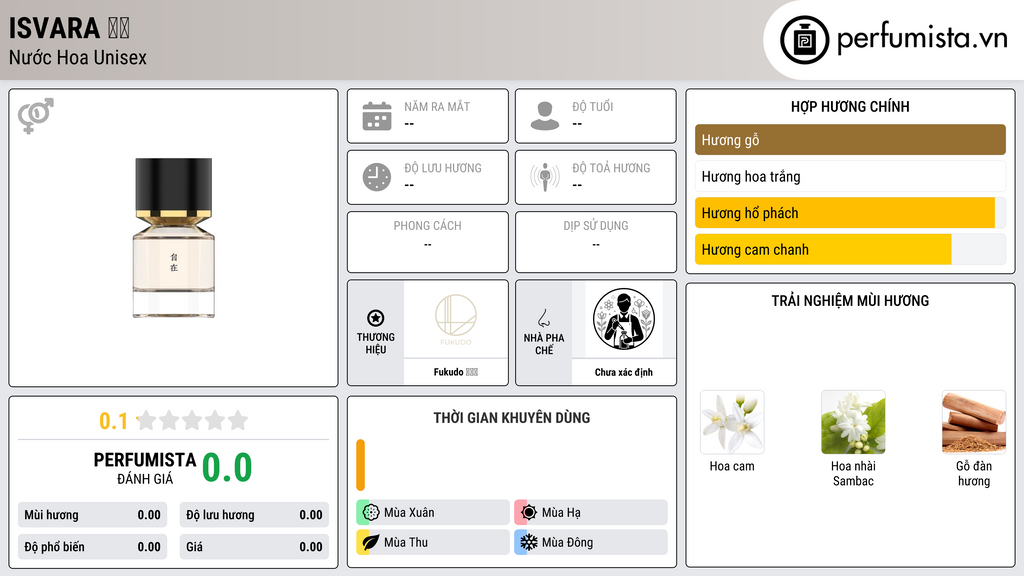
Task: Select the Hương cam chanh accord bar
Action: 850,249
